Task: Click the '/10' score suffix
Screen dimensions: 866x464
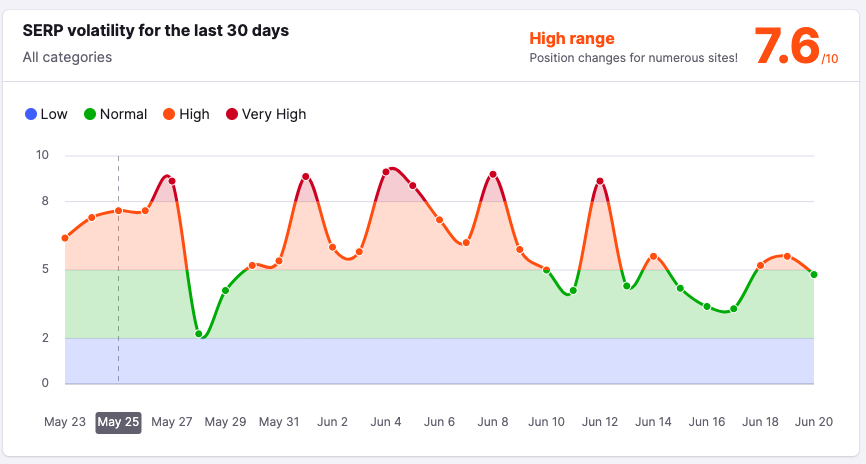Action: coord(830,59)
